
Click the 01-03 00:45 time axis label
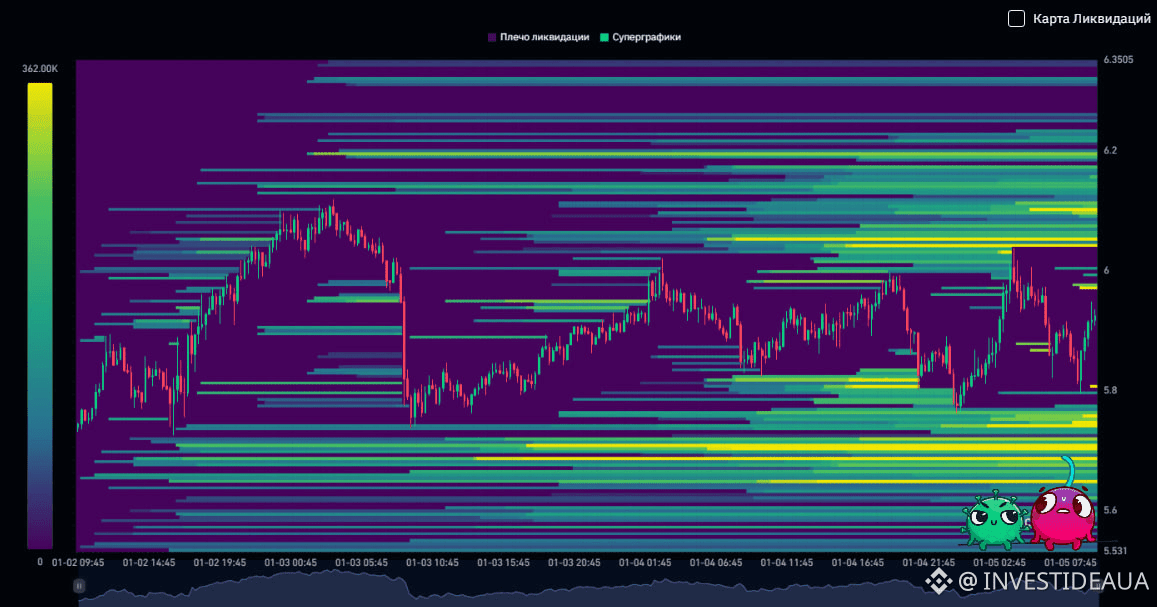pos(291,563)
